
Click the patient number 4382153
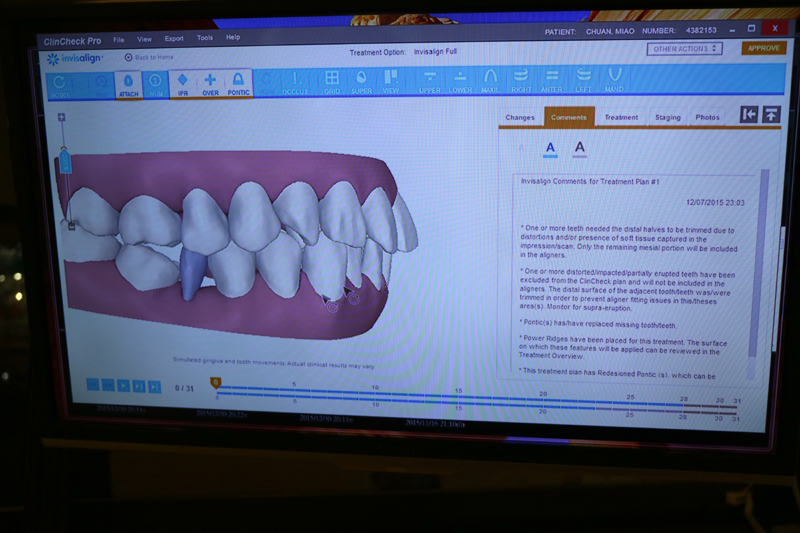[701, 31]
